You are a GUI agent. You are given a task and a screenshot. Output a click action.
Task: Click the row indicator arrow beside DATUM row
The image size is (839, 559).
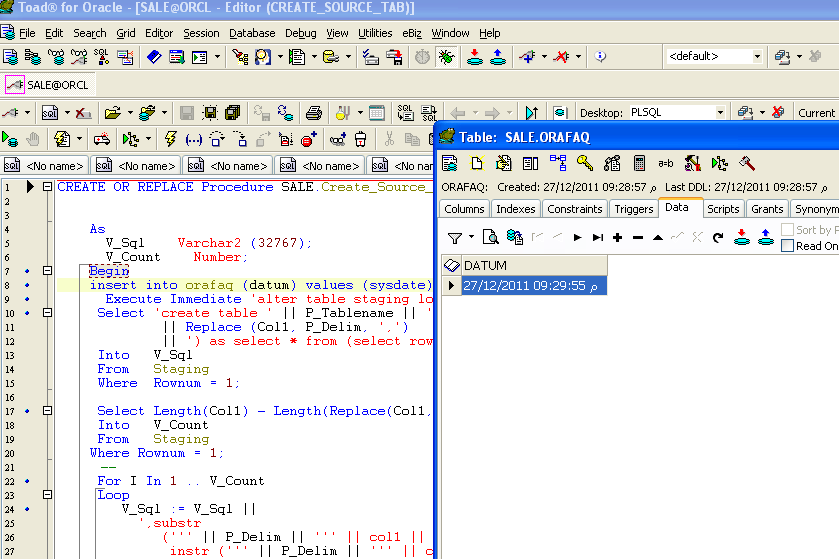coord(451,285)
